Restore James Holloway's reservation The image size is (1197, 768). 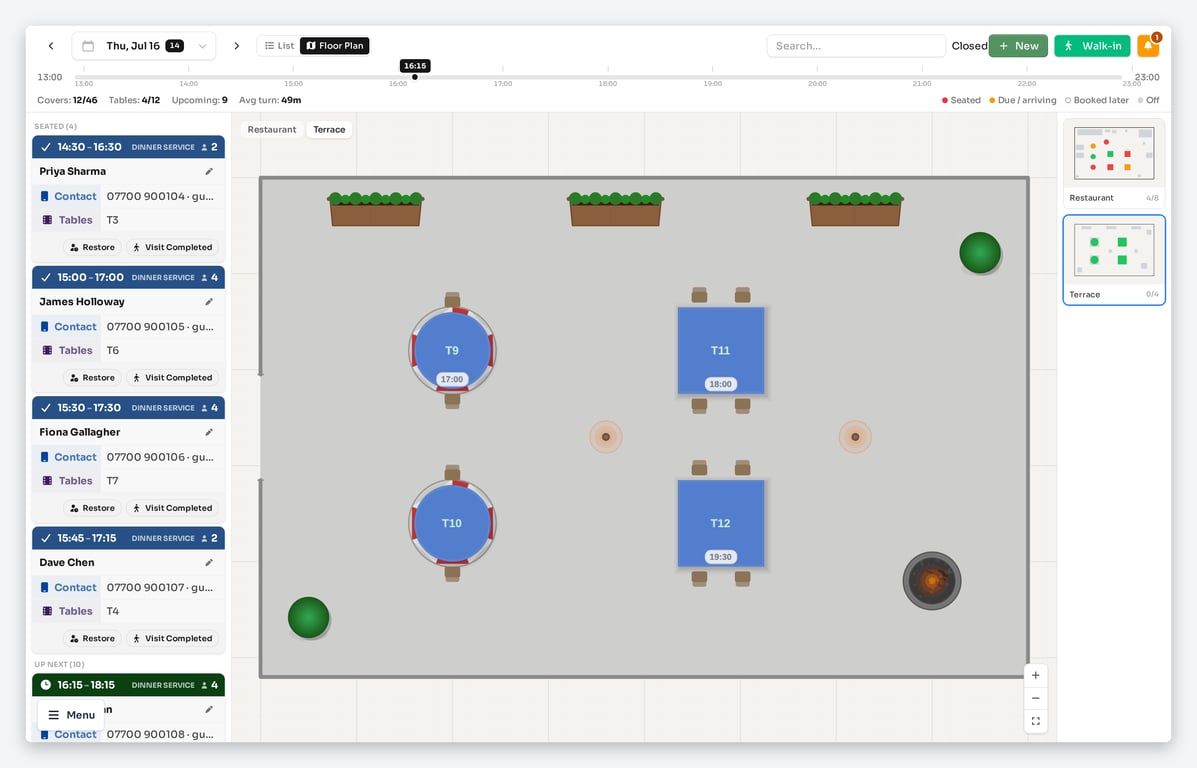point(92,378)
